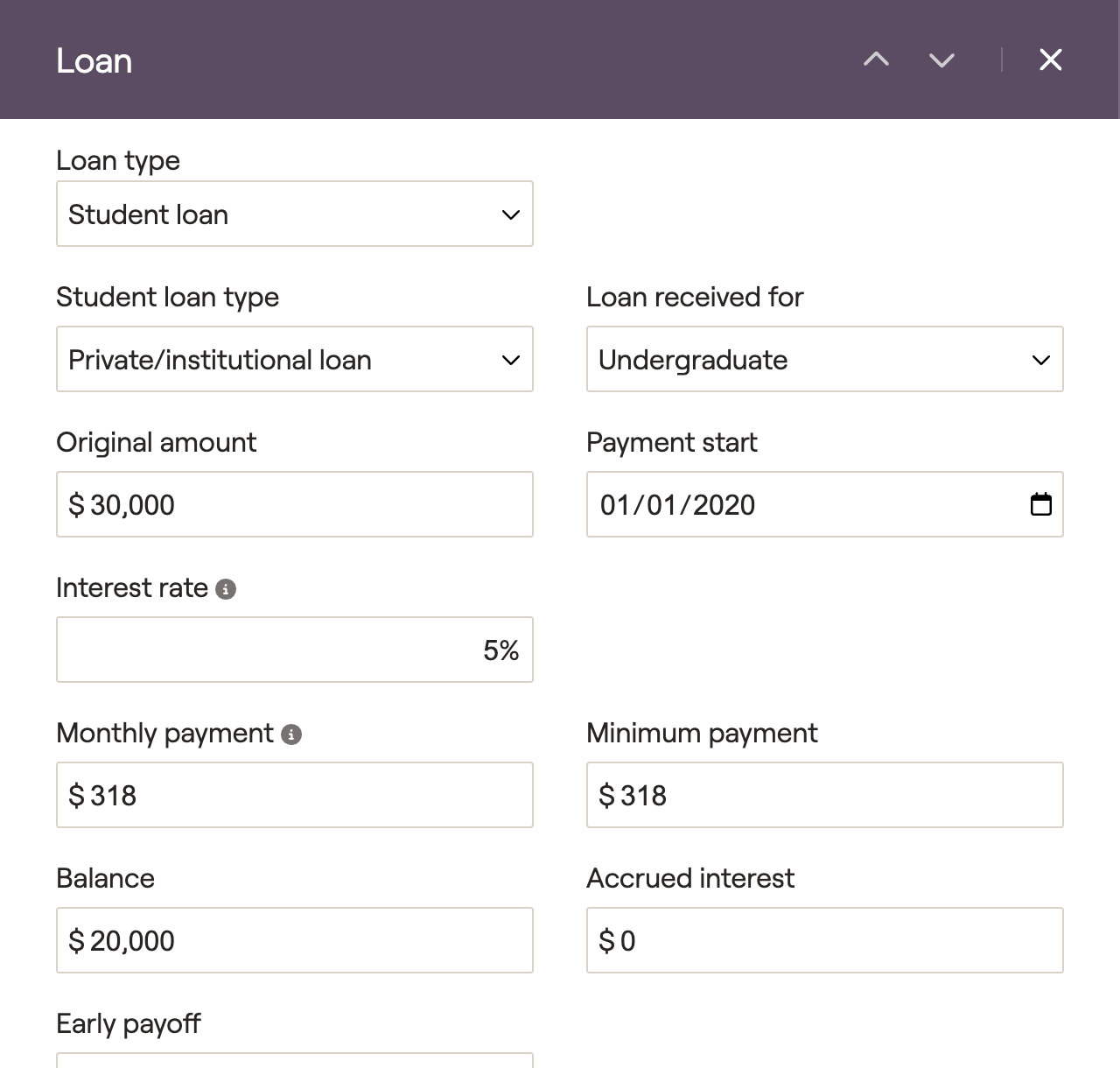This screenshot has height=1068, width=1120.
Task: Click the Early payoff label
Action: pos(129,1023)
